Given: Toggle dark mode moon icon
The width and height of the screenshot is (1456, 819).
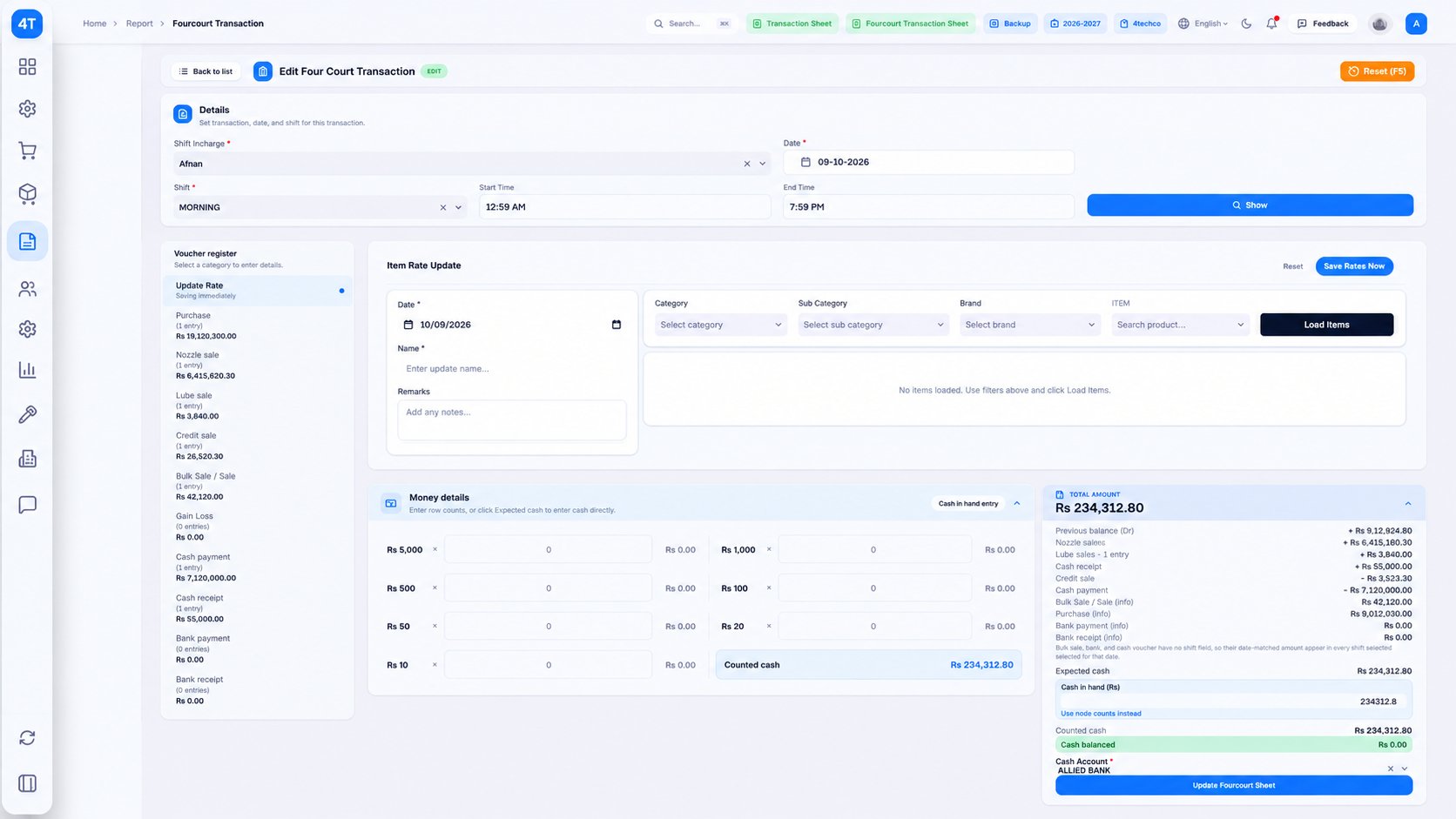Looking at the screenshot, I should point(1246,23).
